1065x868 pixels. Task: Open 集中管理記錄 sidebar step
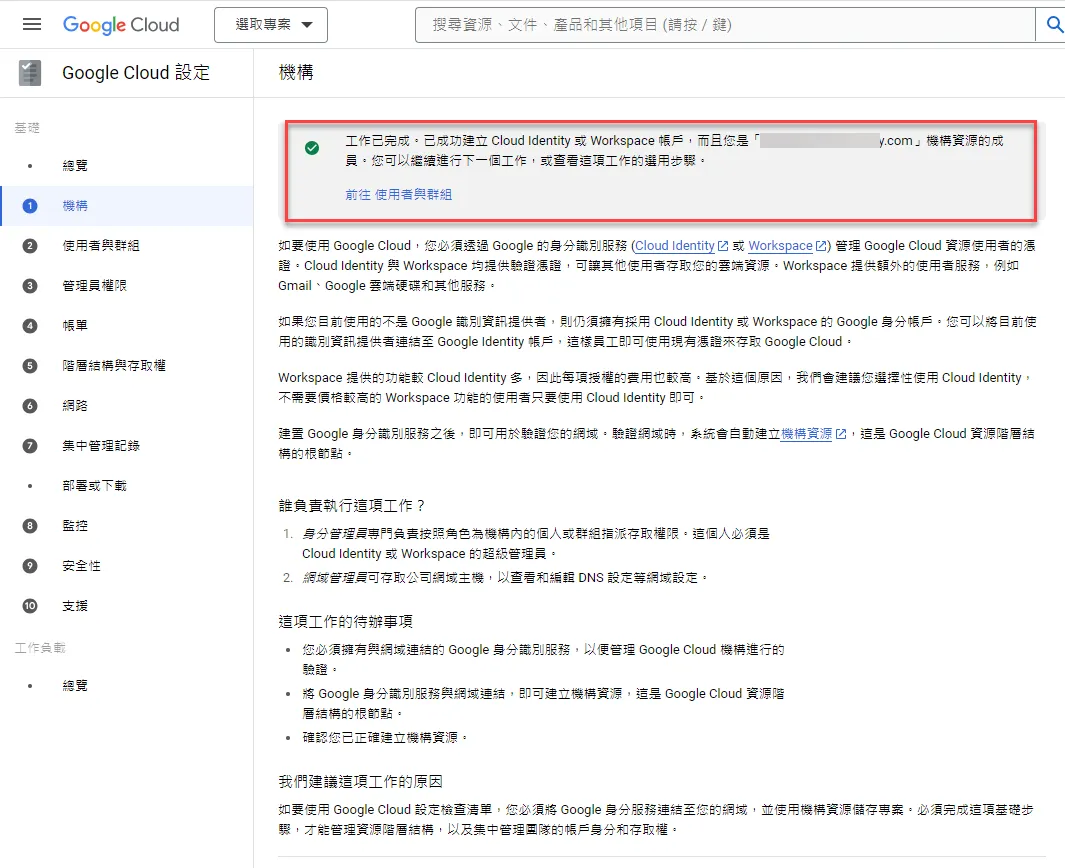(101, 446)
